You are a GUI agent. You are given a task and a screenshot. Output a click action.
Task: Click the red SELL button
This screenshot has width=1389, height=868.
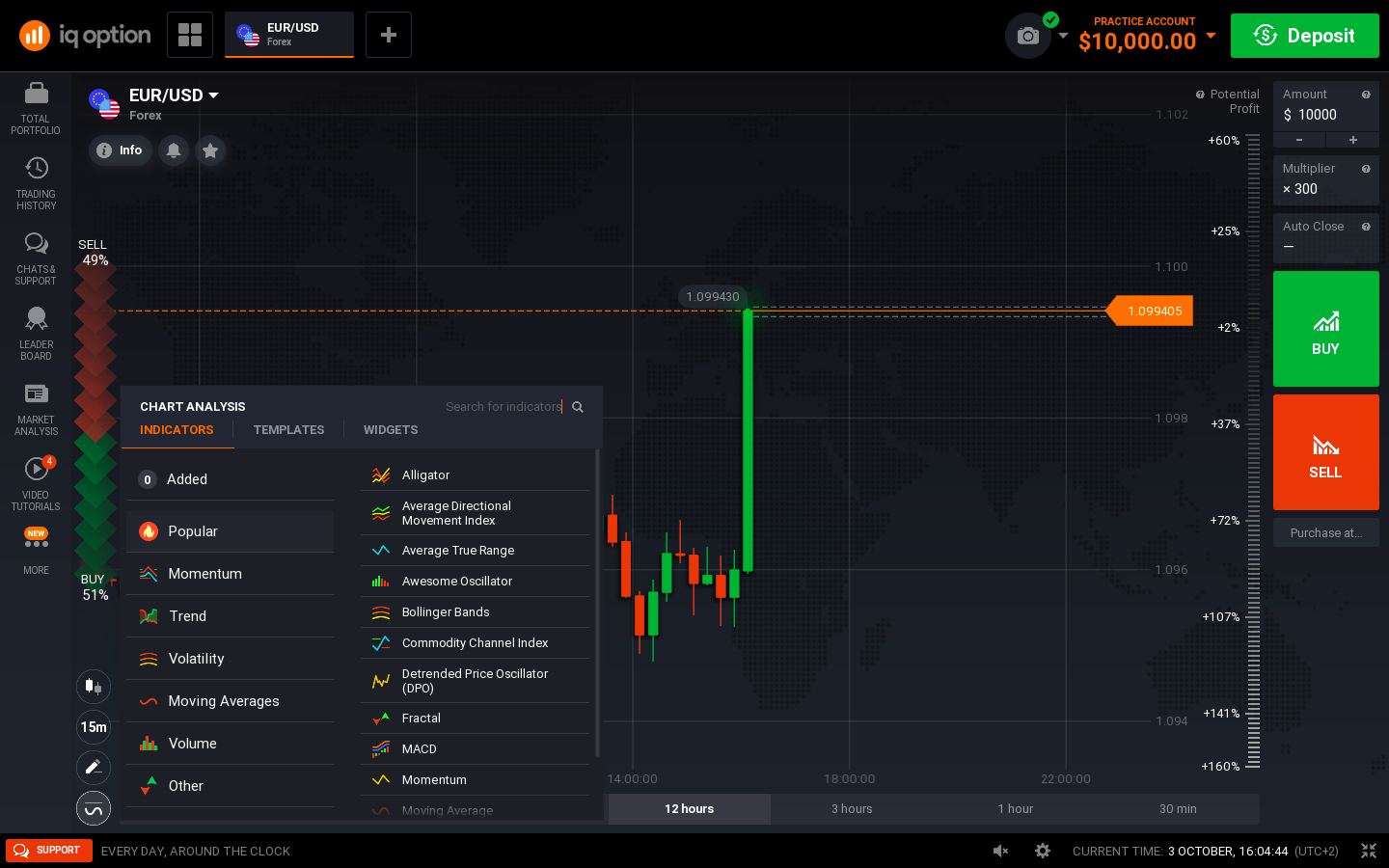click(x=1326, y=452)
